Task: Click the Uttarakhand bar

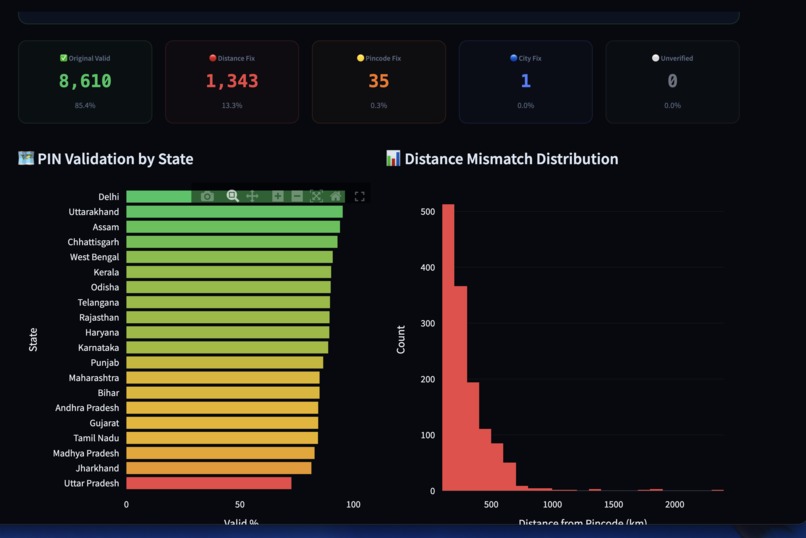Action: coord(234,212)
